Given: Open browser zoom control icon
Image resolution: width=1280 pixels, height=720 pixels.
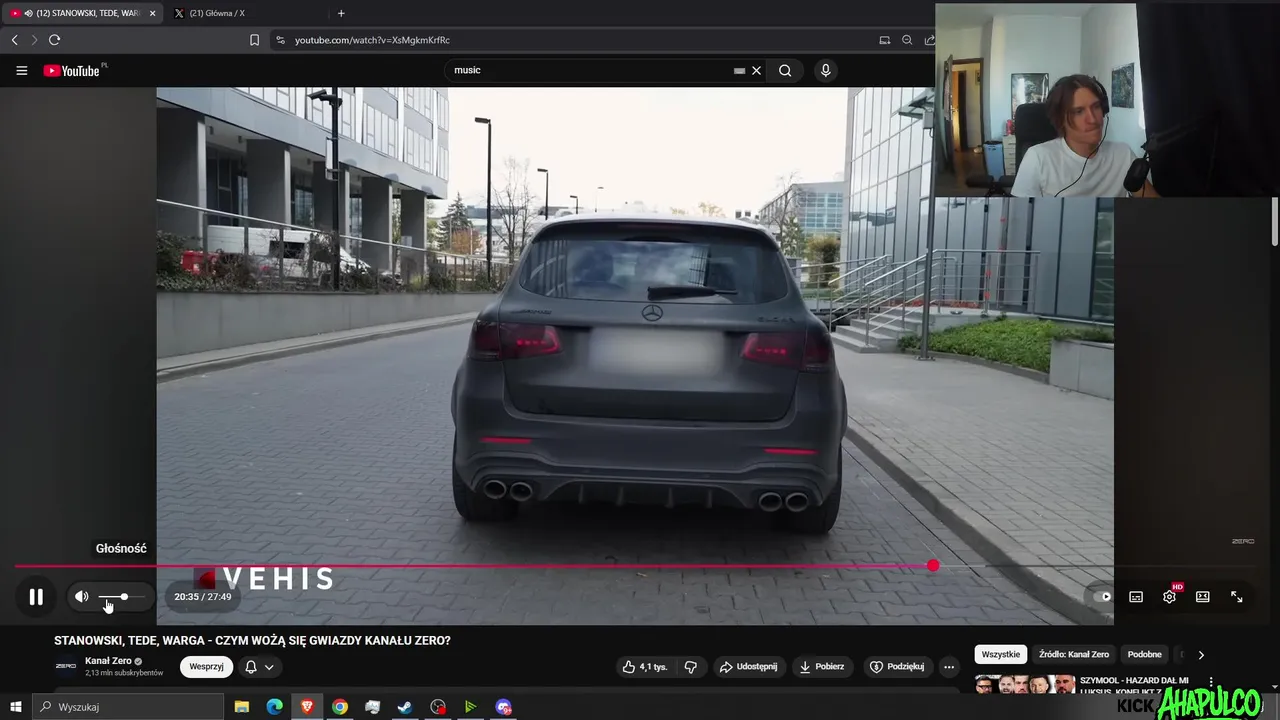Looking at the screenshot, I should click(907, 40).
